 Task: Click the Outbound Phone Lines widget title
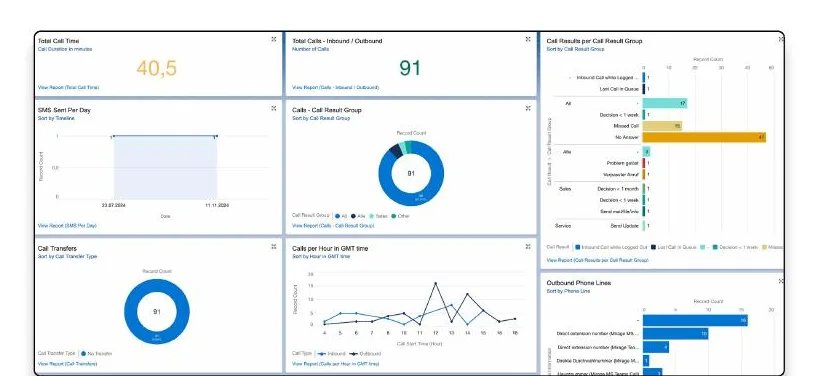click(x=578, y=283)
